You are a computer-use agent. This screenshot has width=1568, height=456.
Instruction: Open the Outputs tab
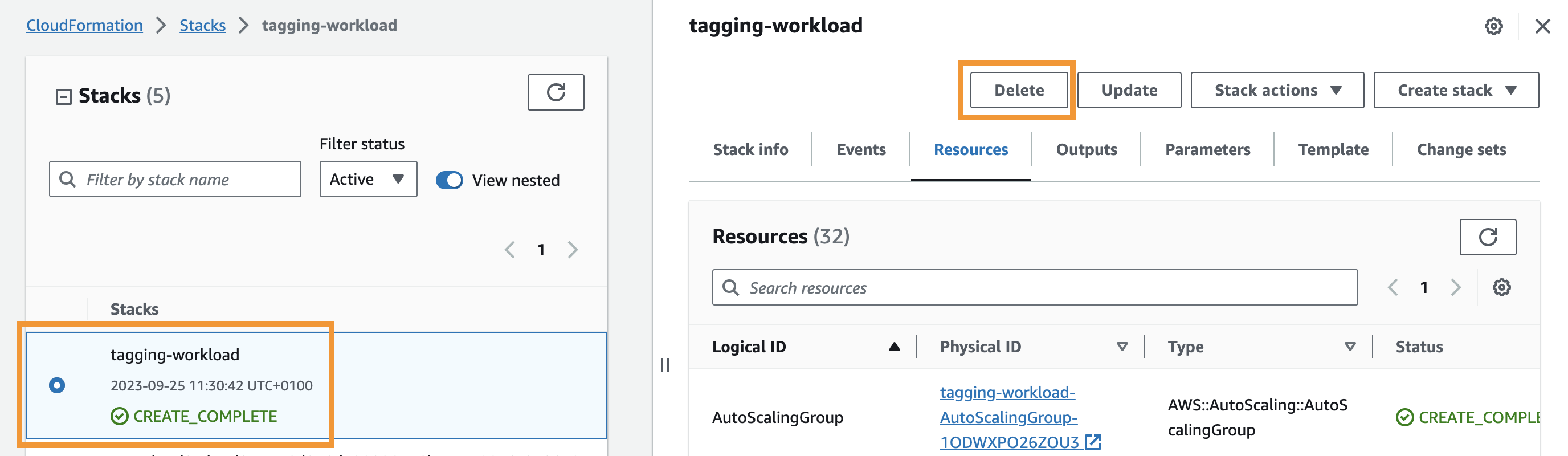[x=1086, y=150]
